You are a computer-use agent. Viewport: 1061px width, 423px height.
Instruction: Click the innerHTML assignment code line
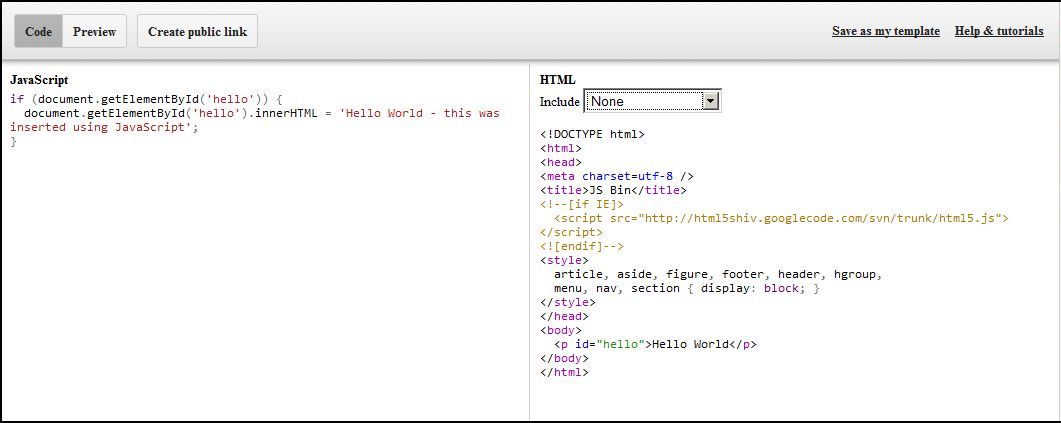click(262, 113)
